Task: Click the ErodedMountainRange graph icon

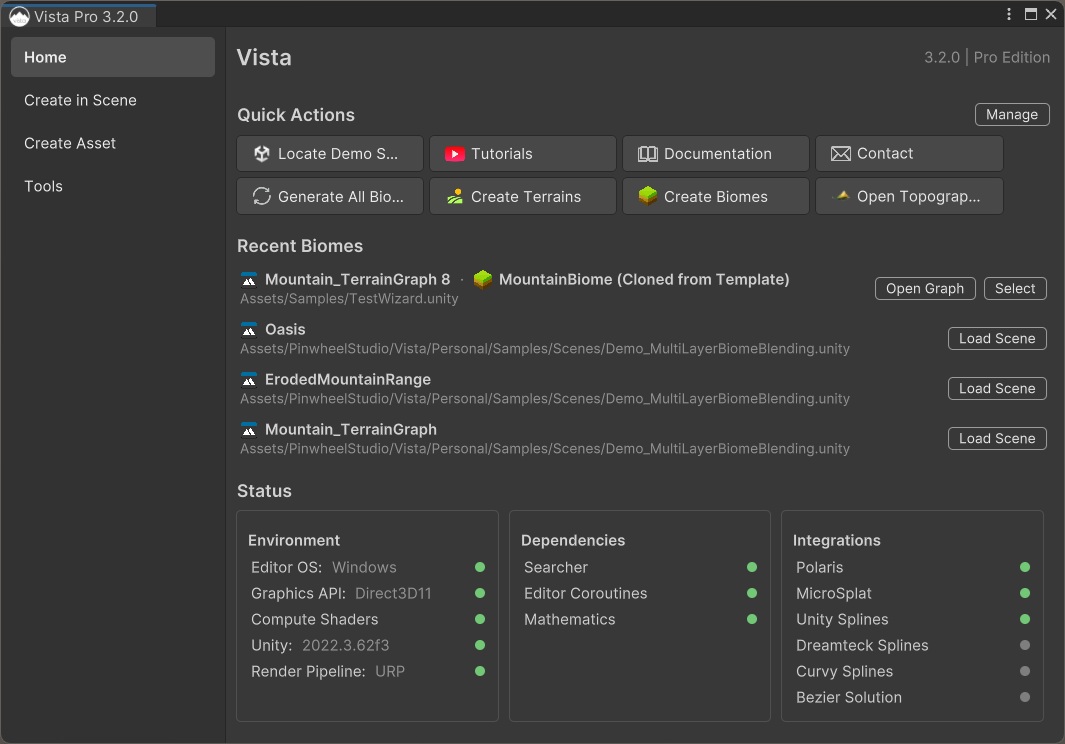Action: pos(249,379)
